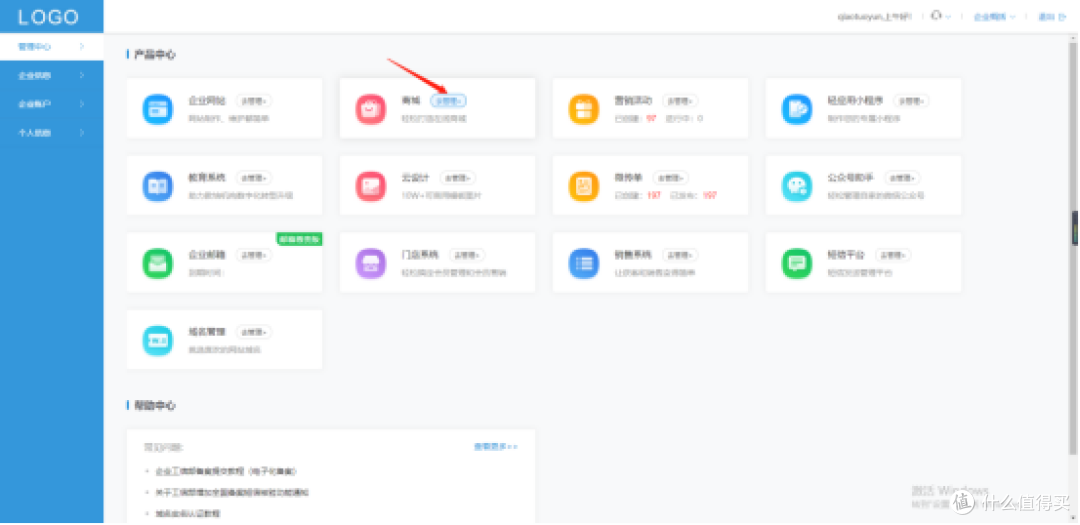Expand the 管理中心 sidebar chevron
The image size is (1080, 525).
pos(82,47)
